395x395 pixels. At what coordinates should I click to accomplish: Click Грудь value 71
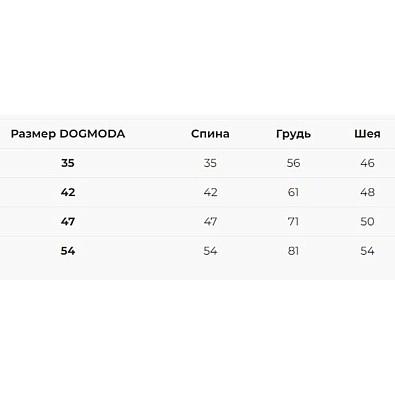click(293, 221)
